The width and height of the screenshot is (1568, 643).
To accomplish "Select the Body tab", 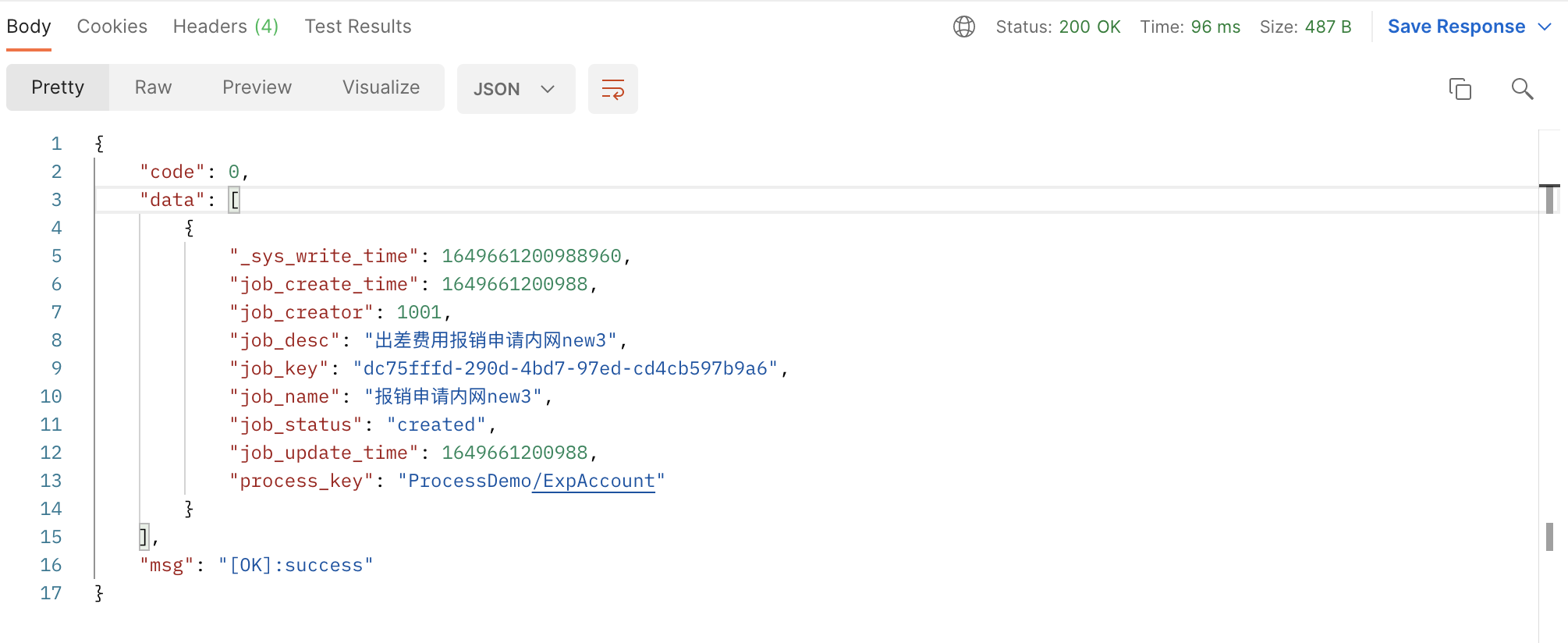I will pos(29,27).
